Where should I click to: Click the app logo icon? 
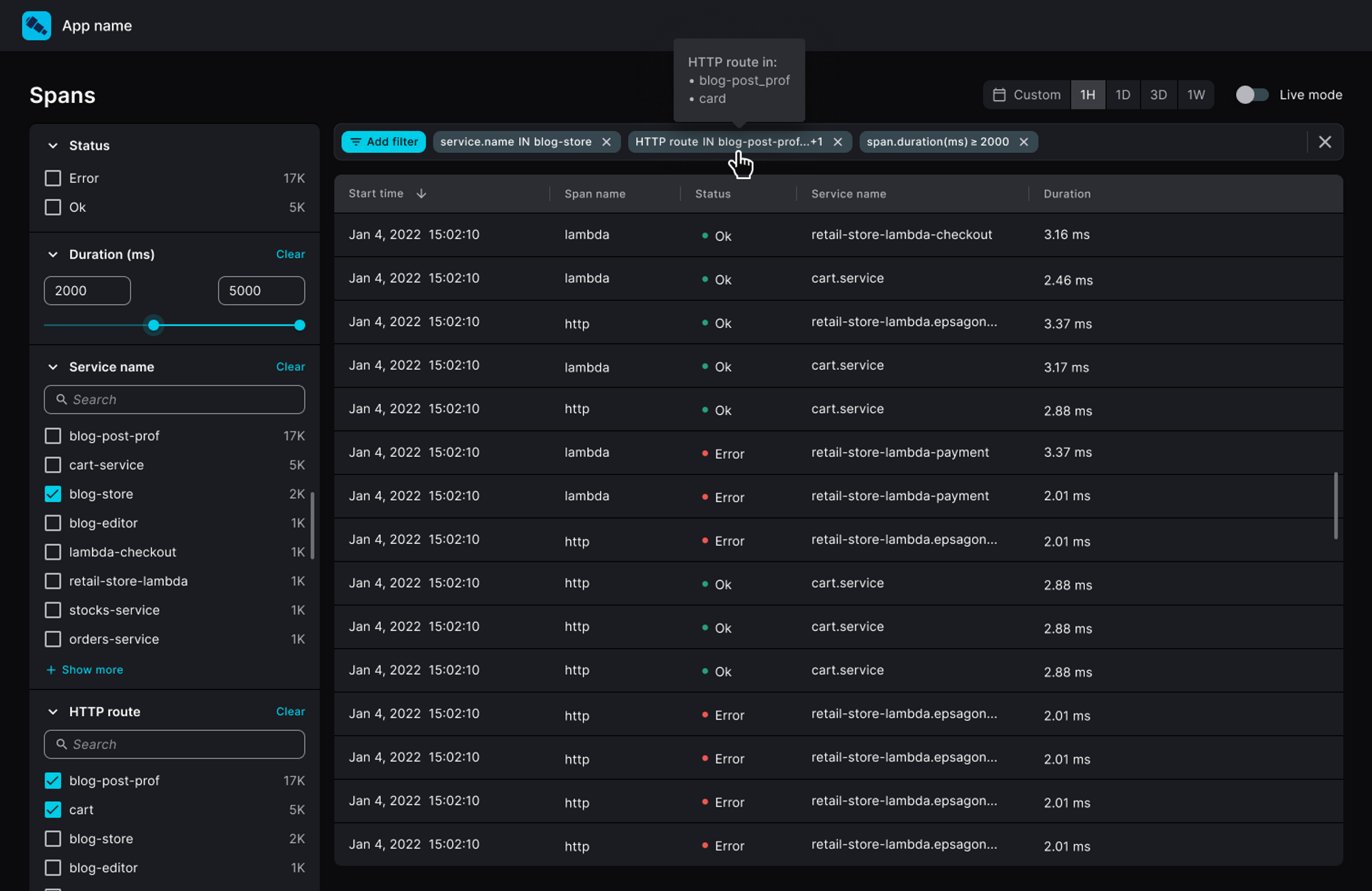tap(36, 25)
